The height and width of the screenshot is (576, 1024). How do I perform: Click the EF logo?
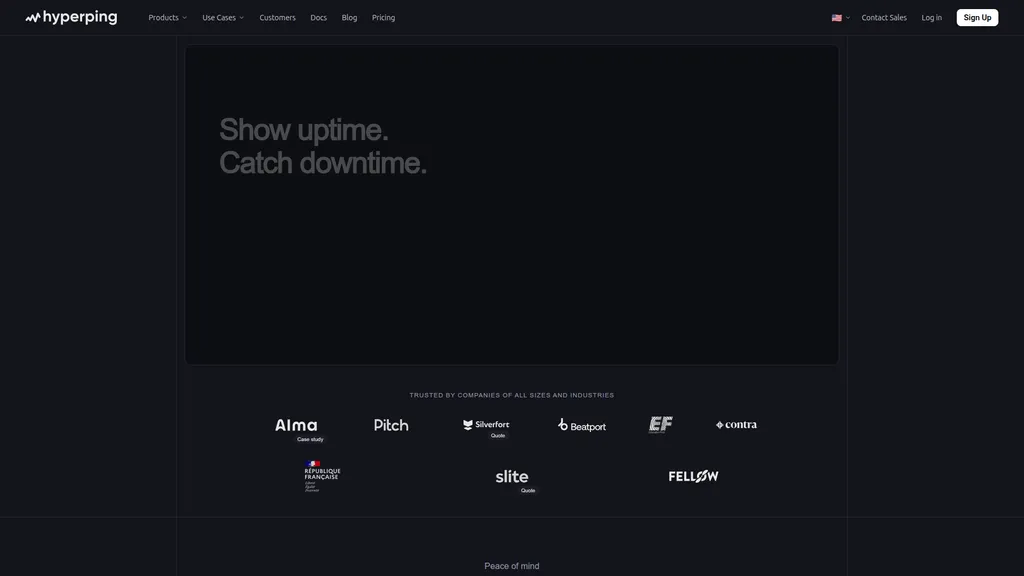660,424
